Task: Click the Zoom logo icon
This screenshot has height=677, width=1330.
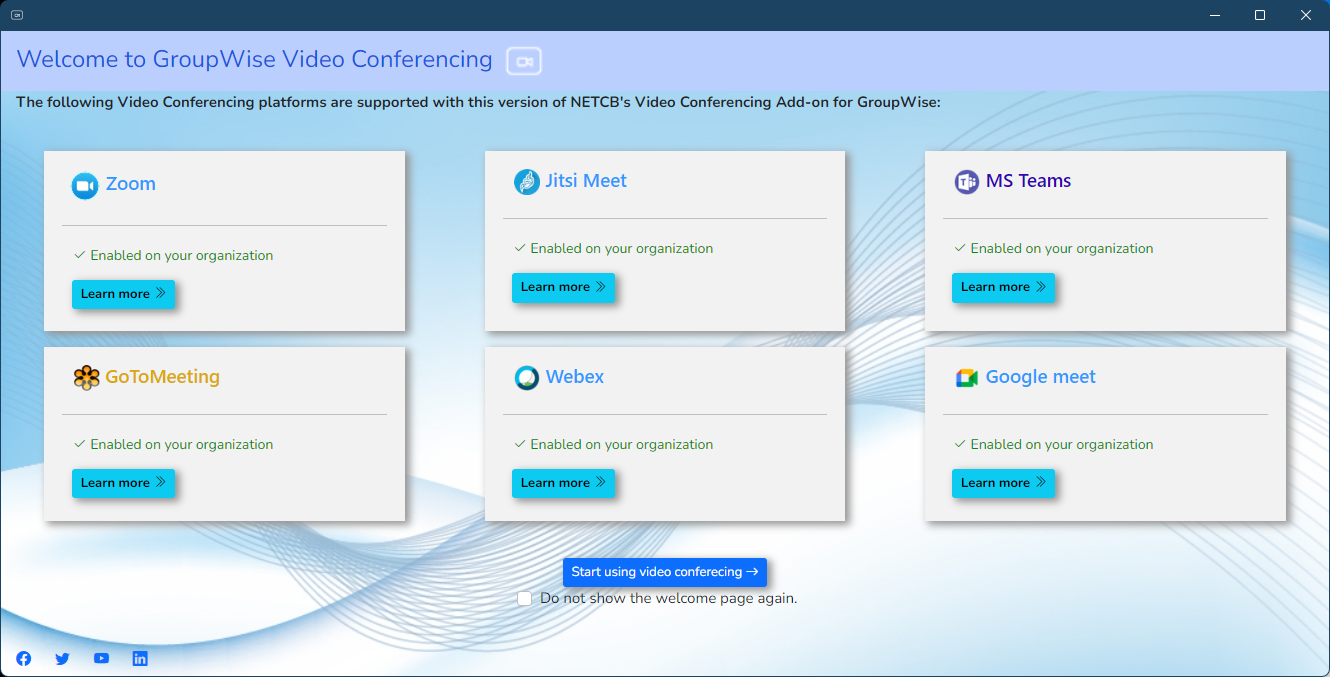Action: coord(85,185)
